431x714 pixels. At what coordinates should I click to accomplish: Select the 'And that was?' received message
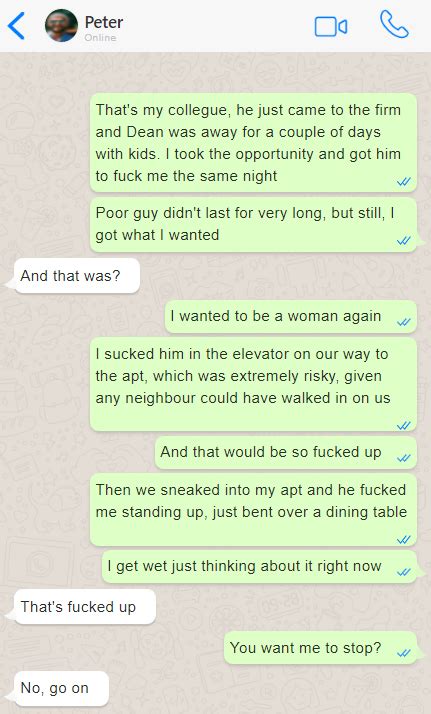(x=76, y=276)
